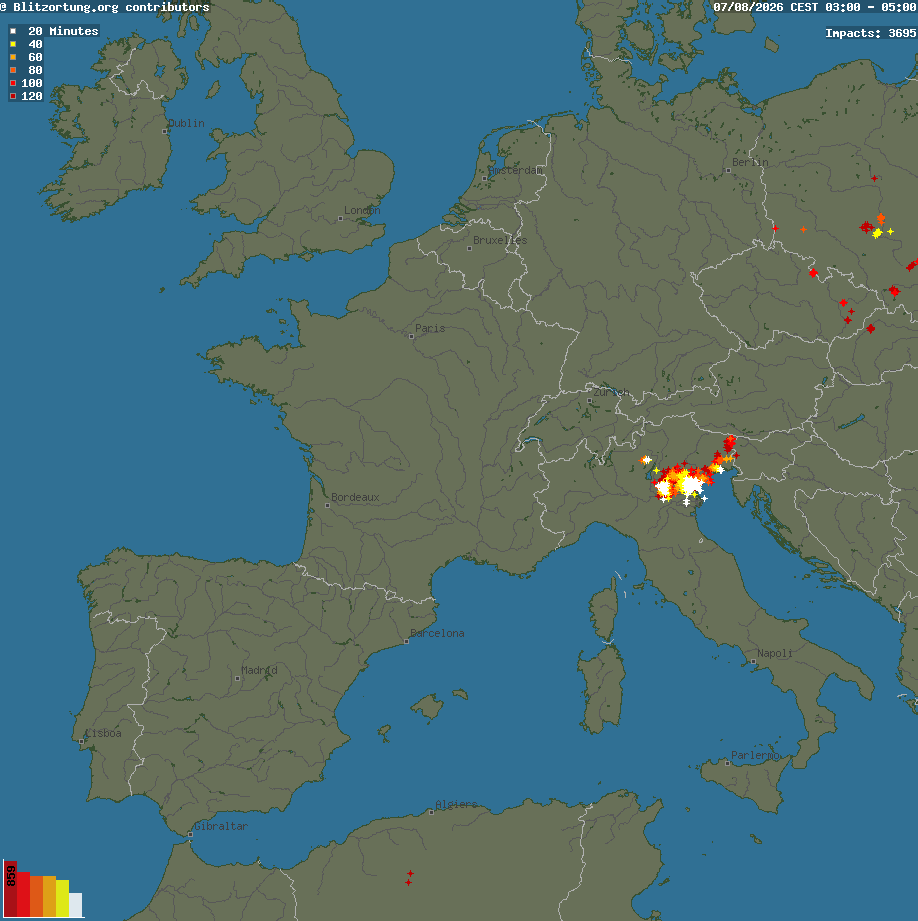Viewport: 918px width, 921px height.
Task: Select the Madrid city label
Action: coord(259,670)
